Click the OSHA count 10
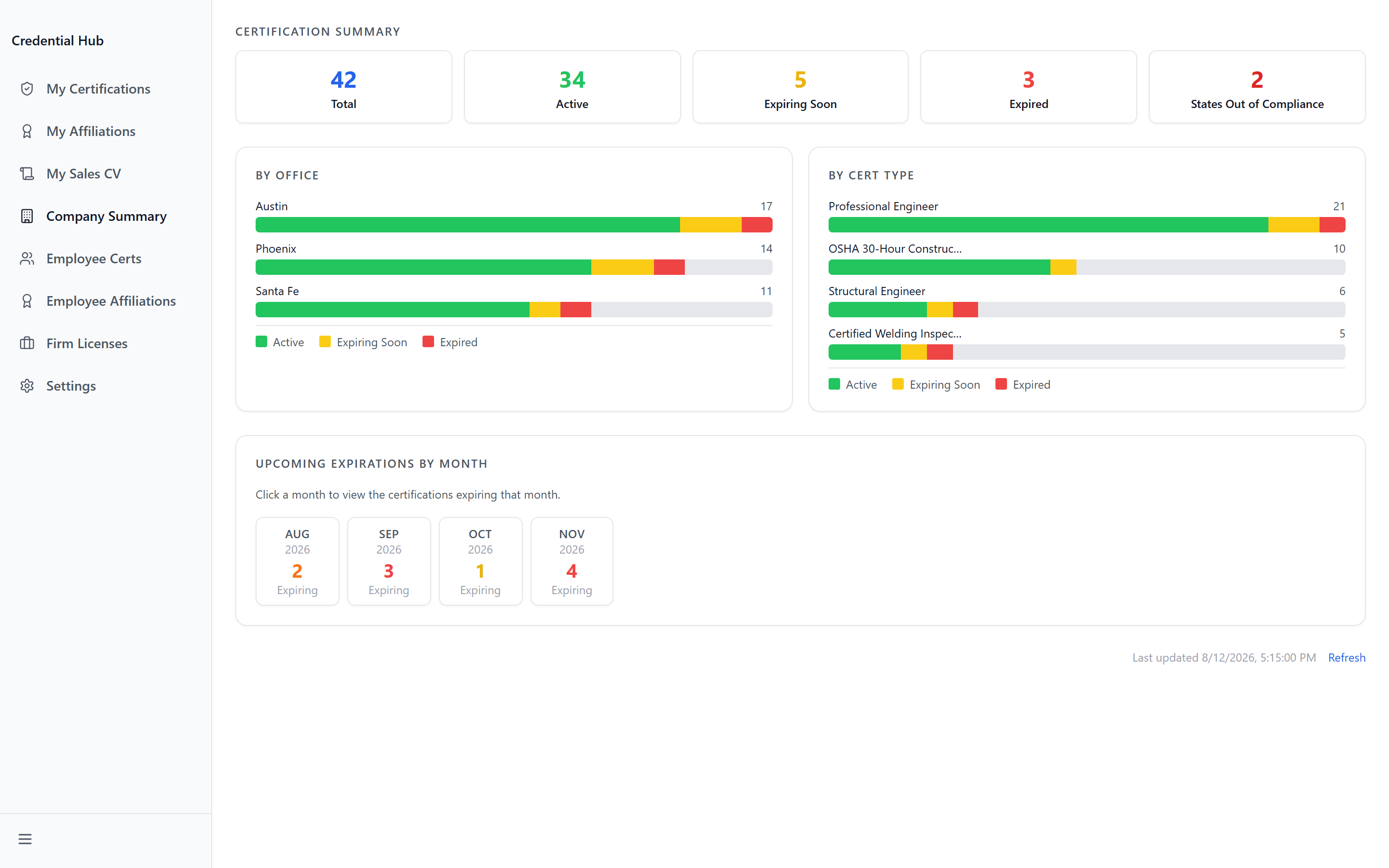 pyautogui.click(x=1339, y=248)
